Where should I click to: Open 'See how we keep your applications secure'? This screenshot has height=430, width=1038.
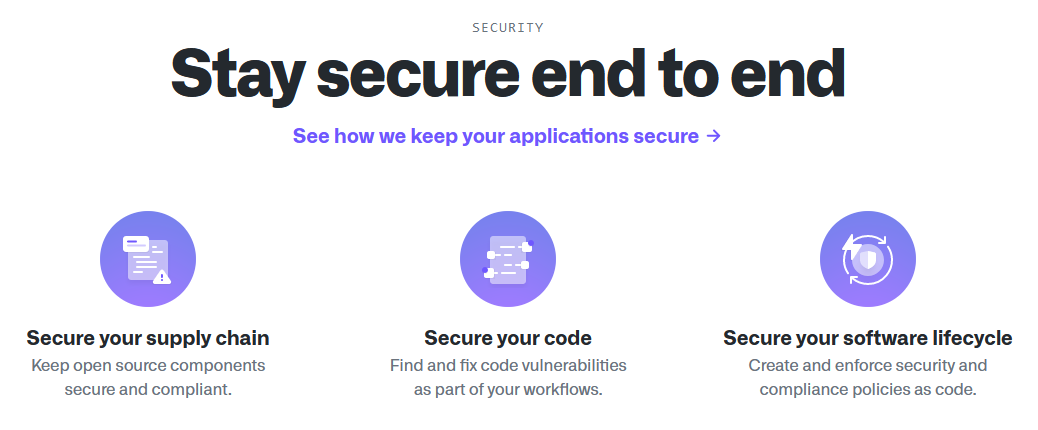tap(496, 136)
